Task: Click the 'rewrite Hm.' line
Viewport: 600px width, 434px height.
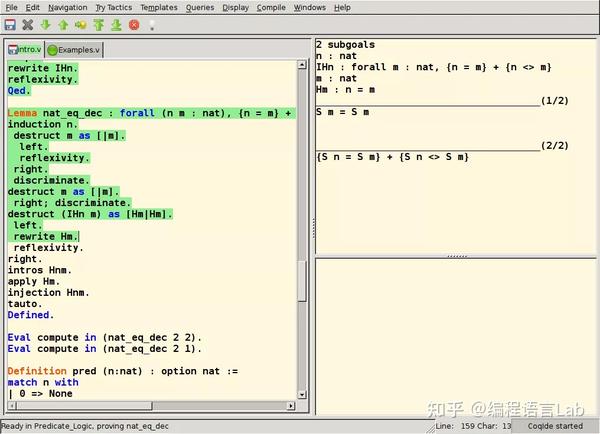Action: click(x=46, y=237)
